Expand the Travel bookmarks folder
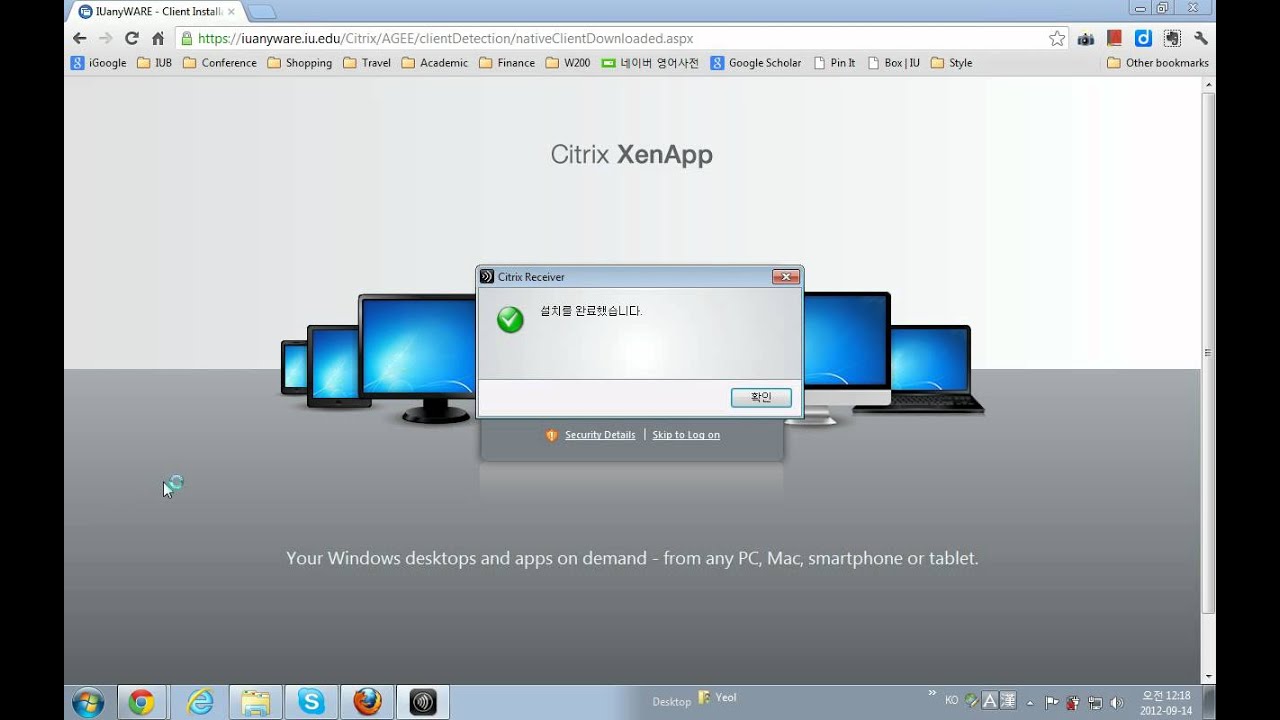Screen dimensions: 1280x720 366,63
